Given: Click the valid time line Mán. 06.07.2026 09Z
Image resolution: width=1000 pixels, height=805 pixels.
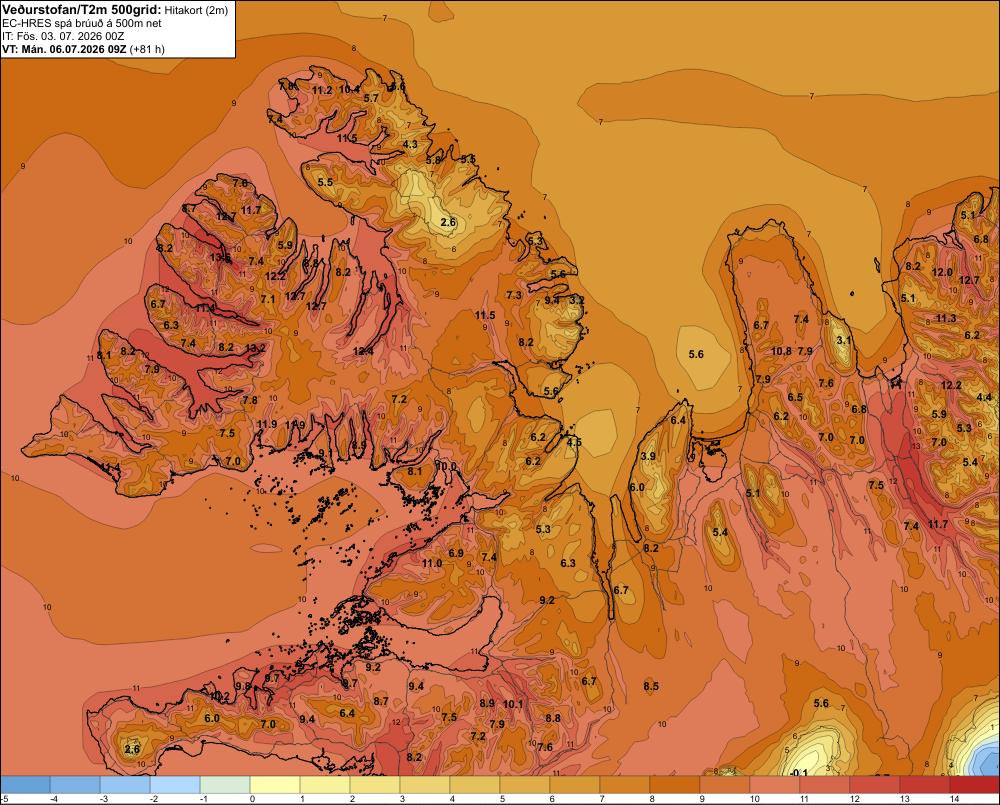Looking at the screenshot, I should coord(73,49).
